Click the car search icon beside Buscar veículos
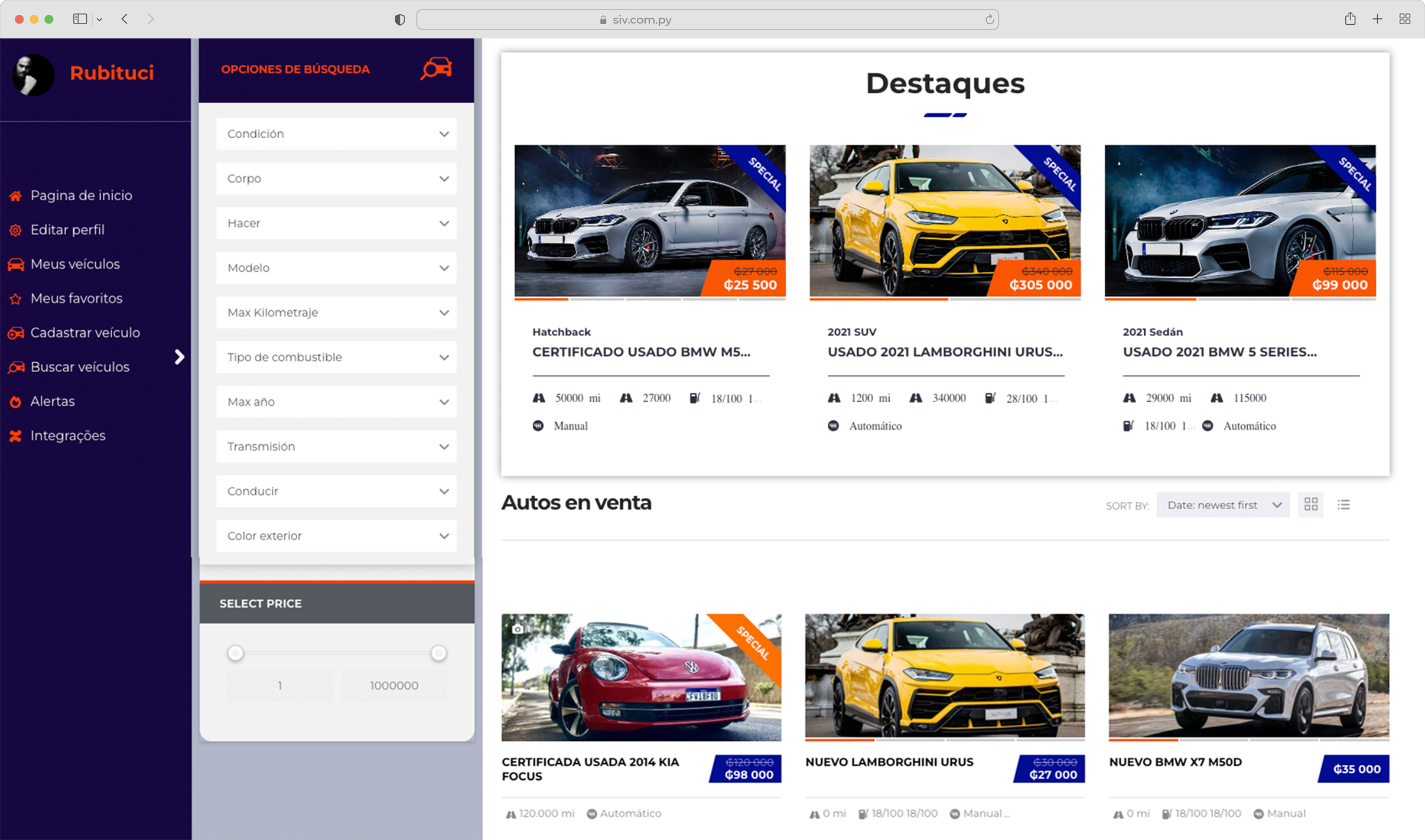 pos(15,367)
